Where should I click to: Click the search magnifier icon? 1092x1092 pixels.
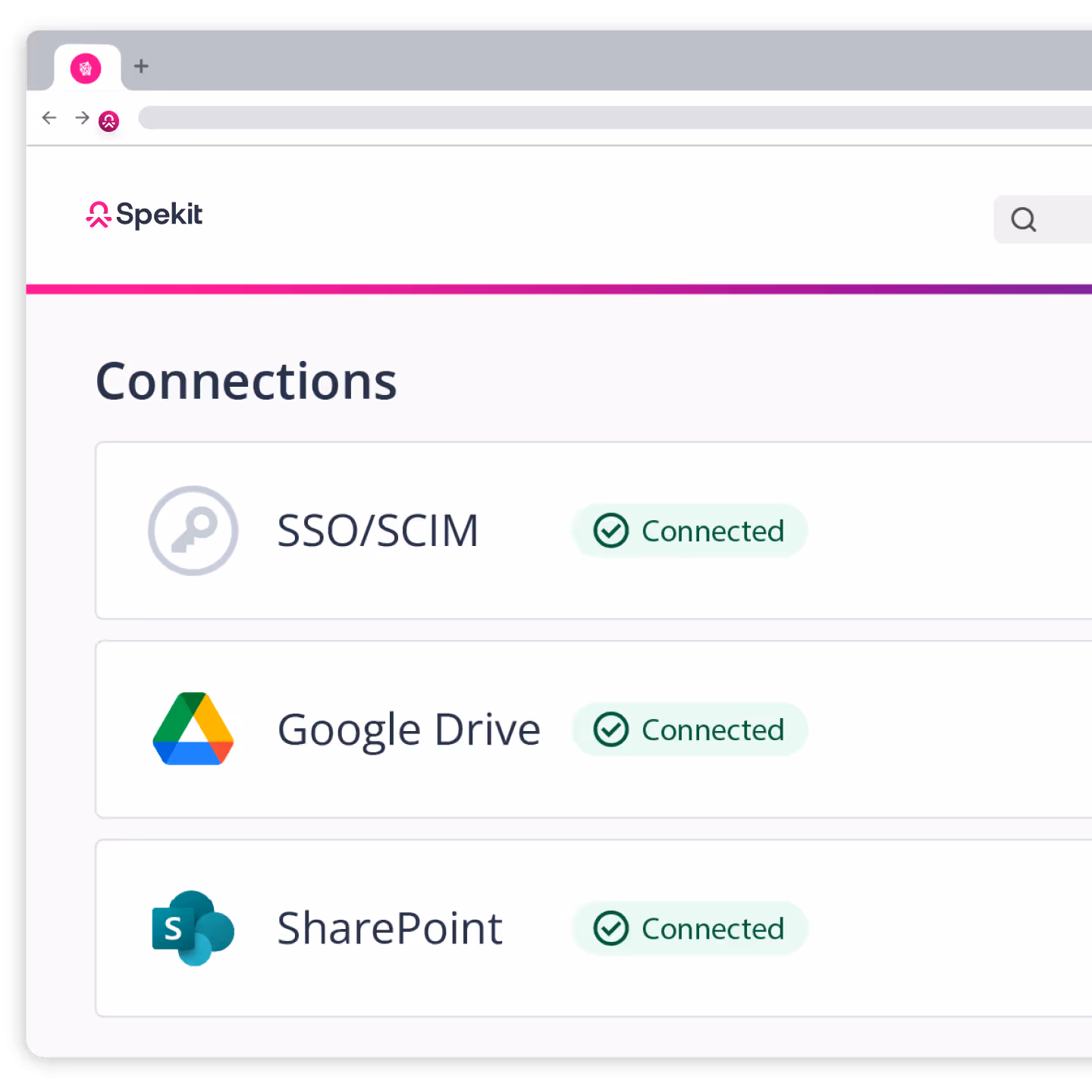coord(1023,219)
